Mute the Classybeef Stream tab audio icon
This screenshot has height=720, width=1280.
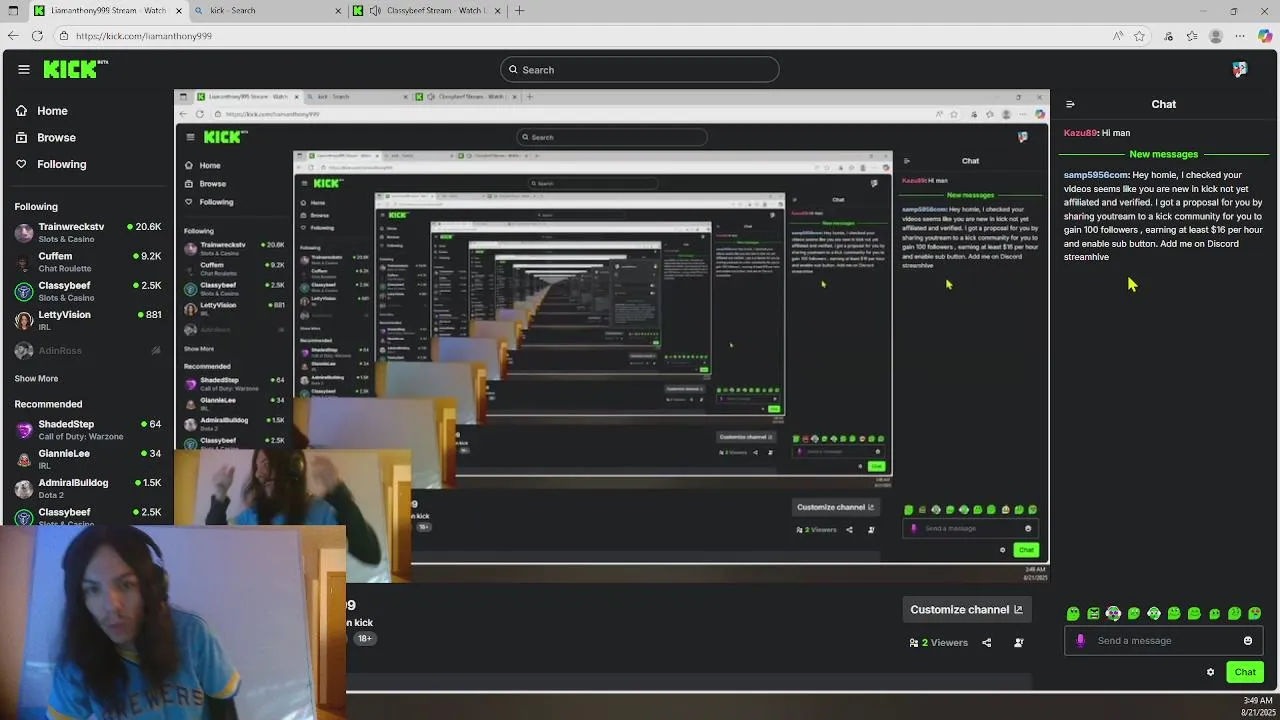tap(375, 11)
